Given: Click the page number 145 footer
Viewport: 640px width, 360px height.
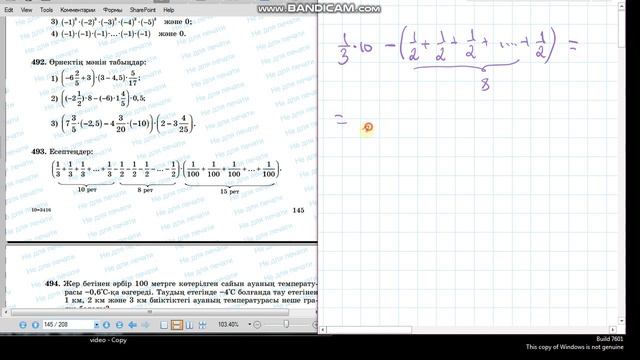Looking at the screenshot, I should tap(298, 210).
